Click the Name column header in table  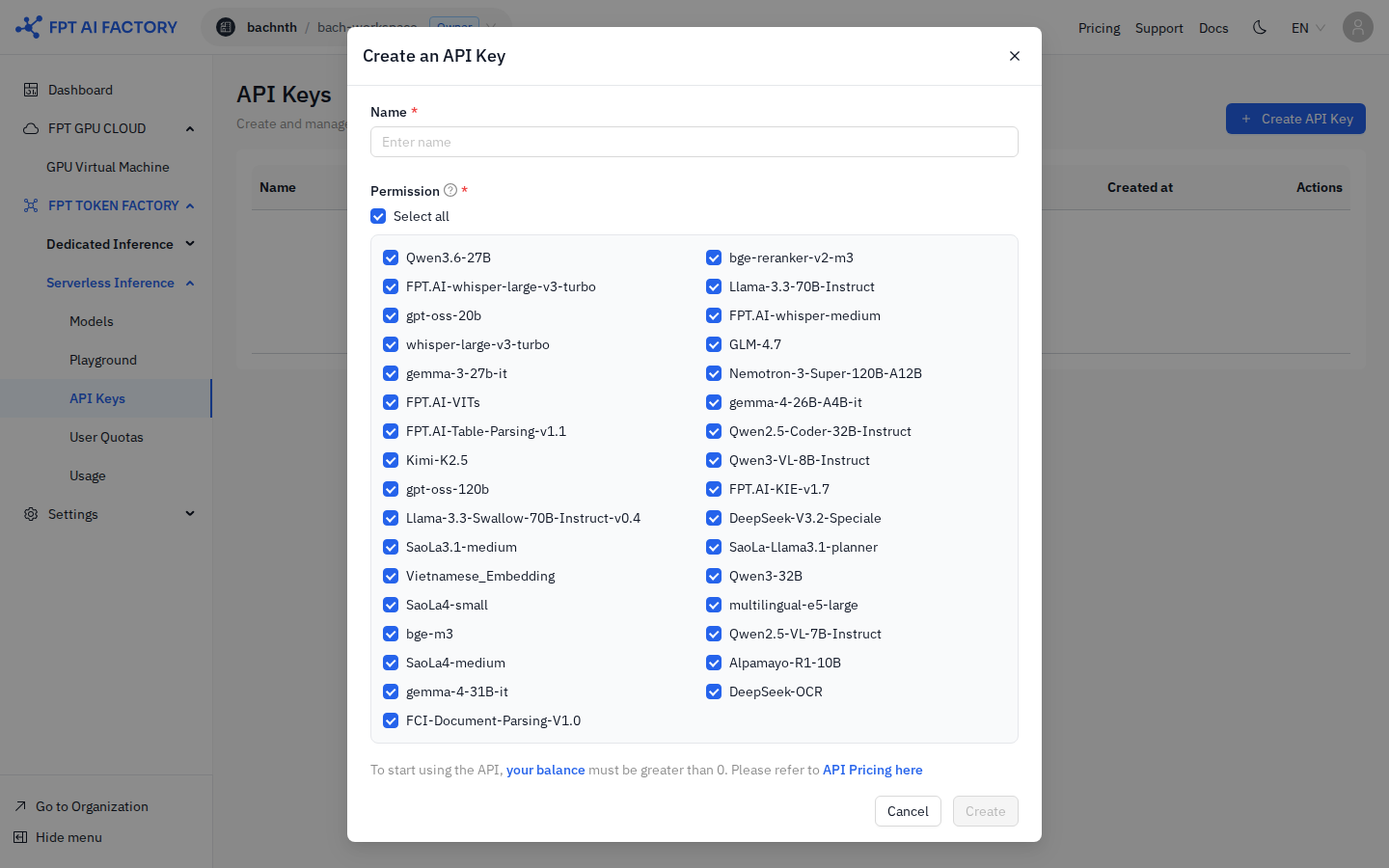click(278, 187)
